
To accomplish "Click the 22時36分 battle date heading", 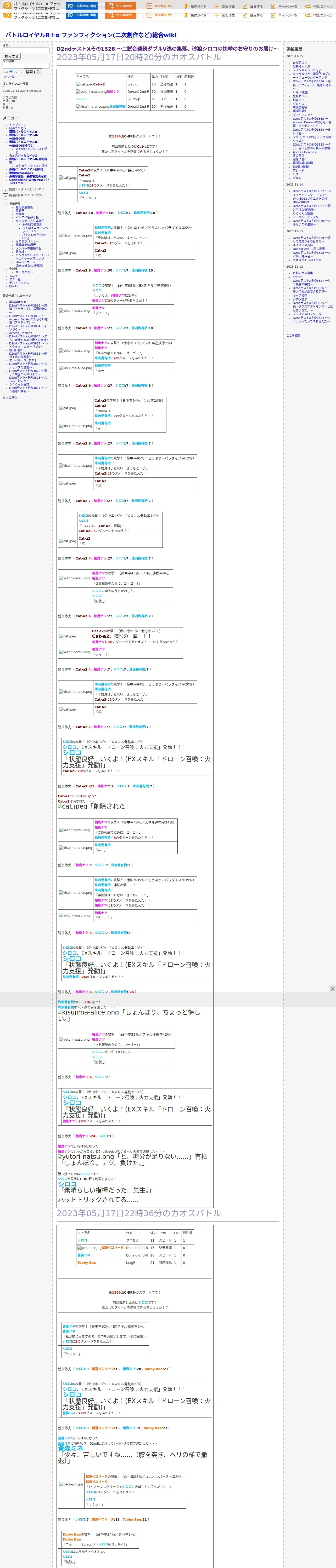I will [x=139, y=1213].
